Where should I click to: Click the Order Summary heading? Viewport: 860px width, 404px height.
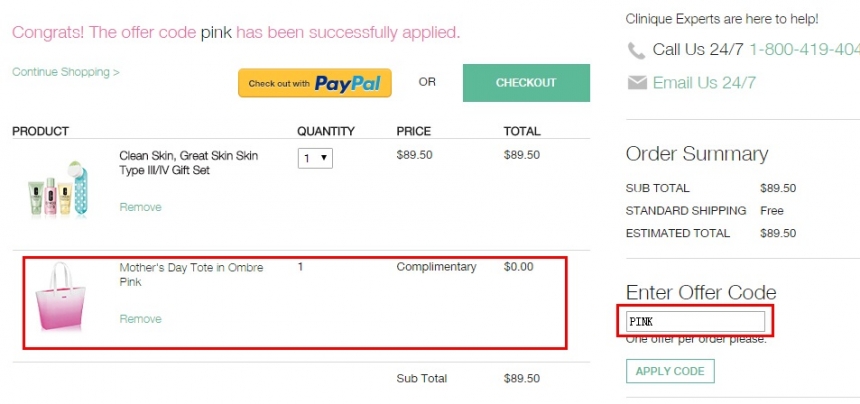(x=697, y=154)
